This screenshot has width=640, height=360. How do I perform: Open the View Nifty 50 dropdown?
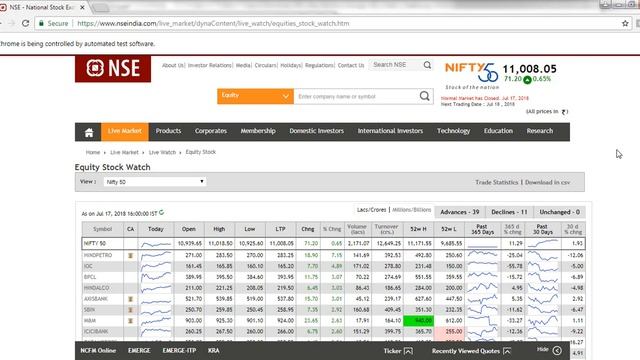[x=155, y=182]
